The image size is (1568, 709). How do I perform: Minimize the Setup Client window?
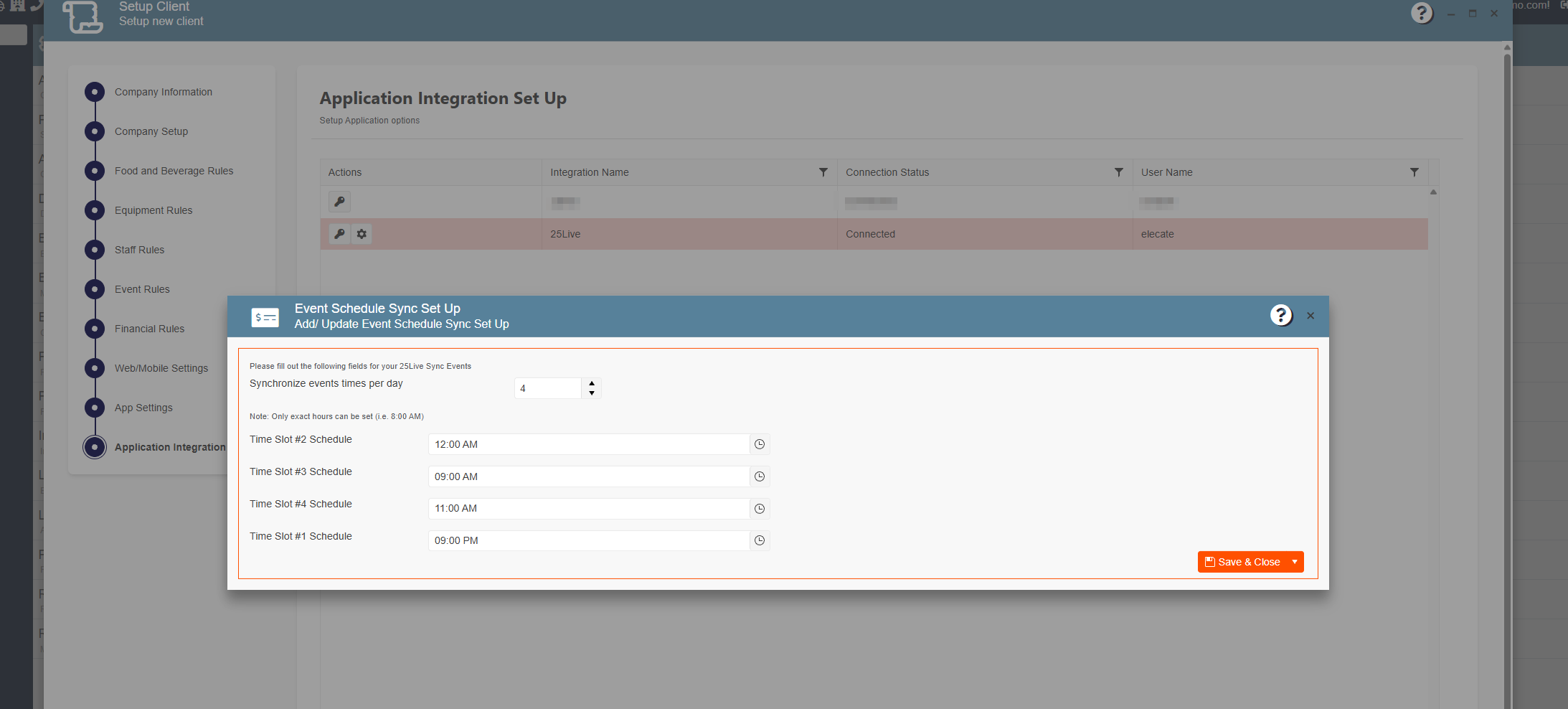point(1451,14)
